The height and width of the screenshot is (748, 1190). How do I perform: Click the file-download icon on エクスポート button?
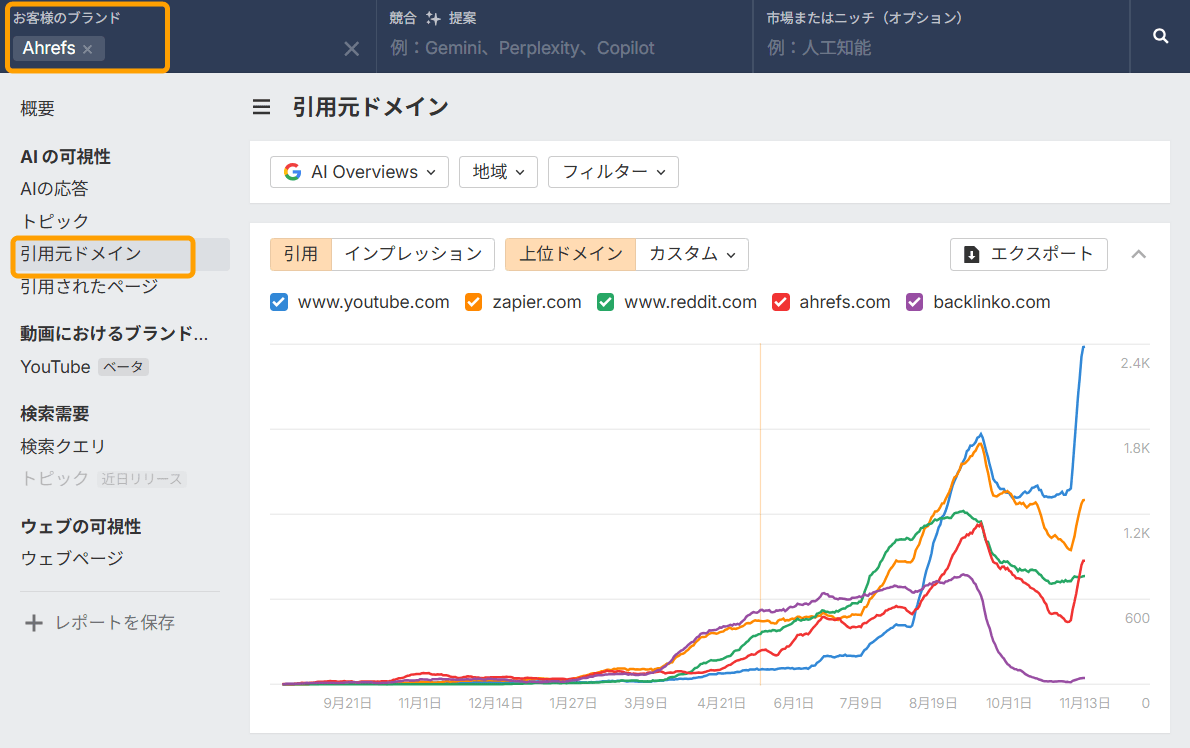(x=971, y=254)
